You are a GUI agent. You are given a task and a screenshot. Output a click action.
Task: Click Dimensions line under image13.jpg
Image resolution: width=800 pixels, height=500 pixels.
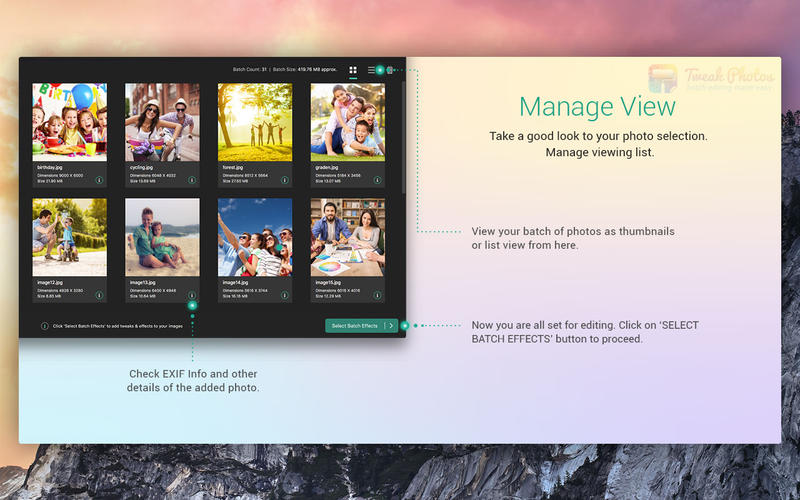click(153, 290)
